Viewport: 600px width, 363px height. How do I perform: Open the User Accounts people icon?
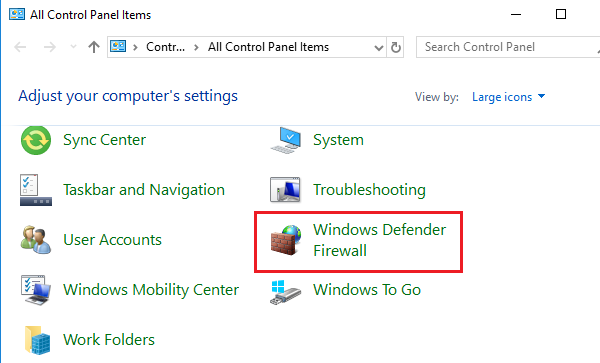click(x=36, y=240)
